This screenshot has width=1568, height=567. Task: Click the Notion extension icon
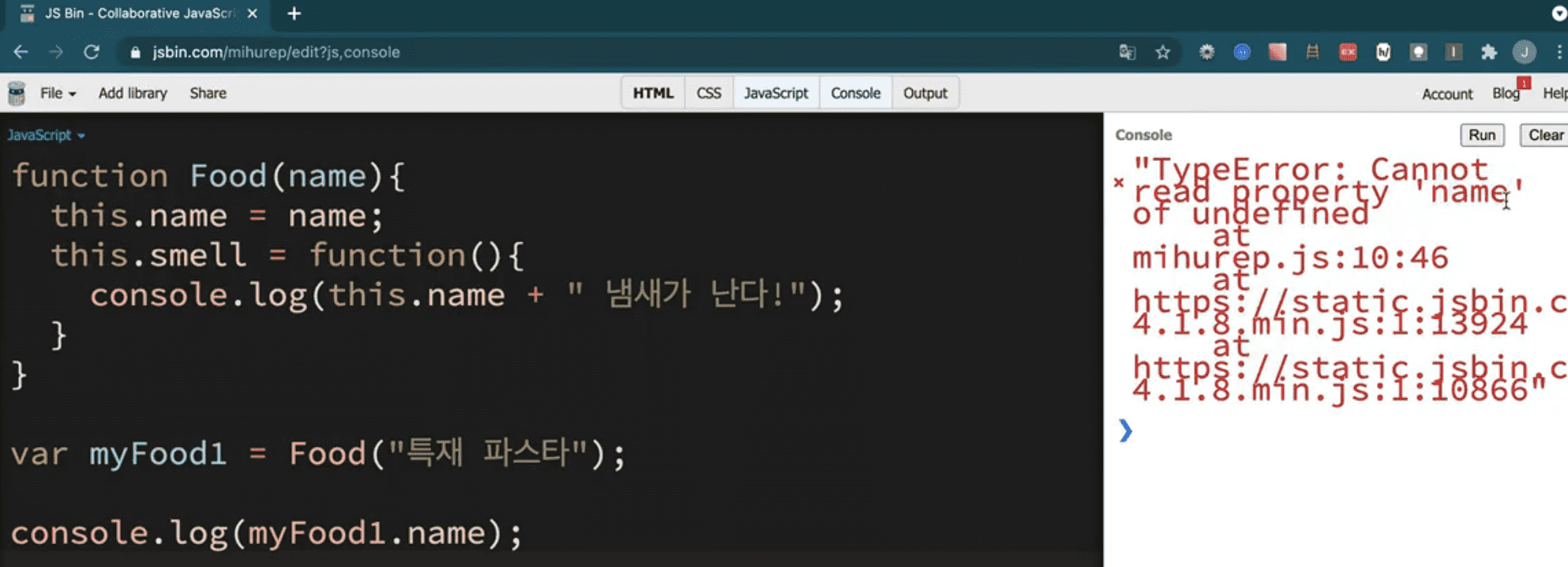coord(1383,52)
